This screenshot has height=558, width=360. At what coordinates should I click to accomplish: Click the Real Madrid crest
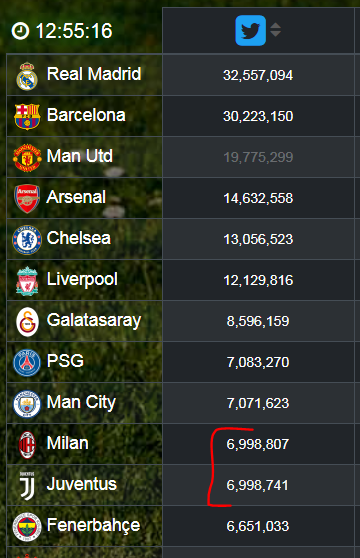point(27,76)
